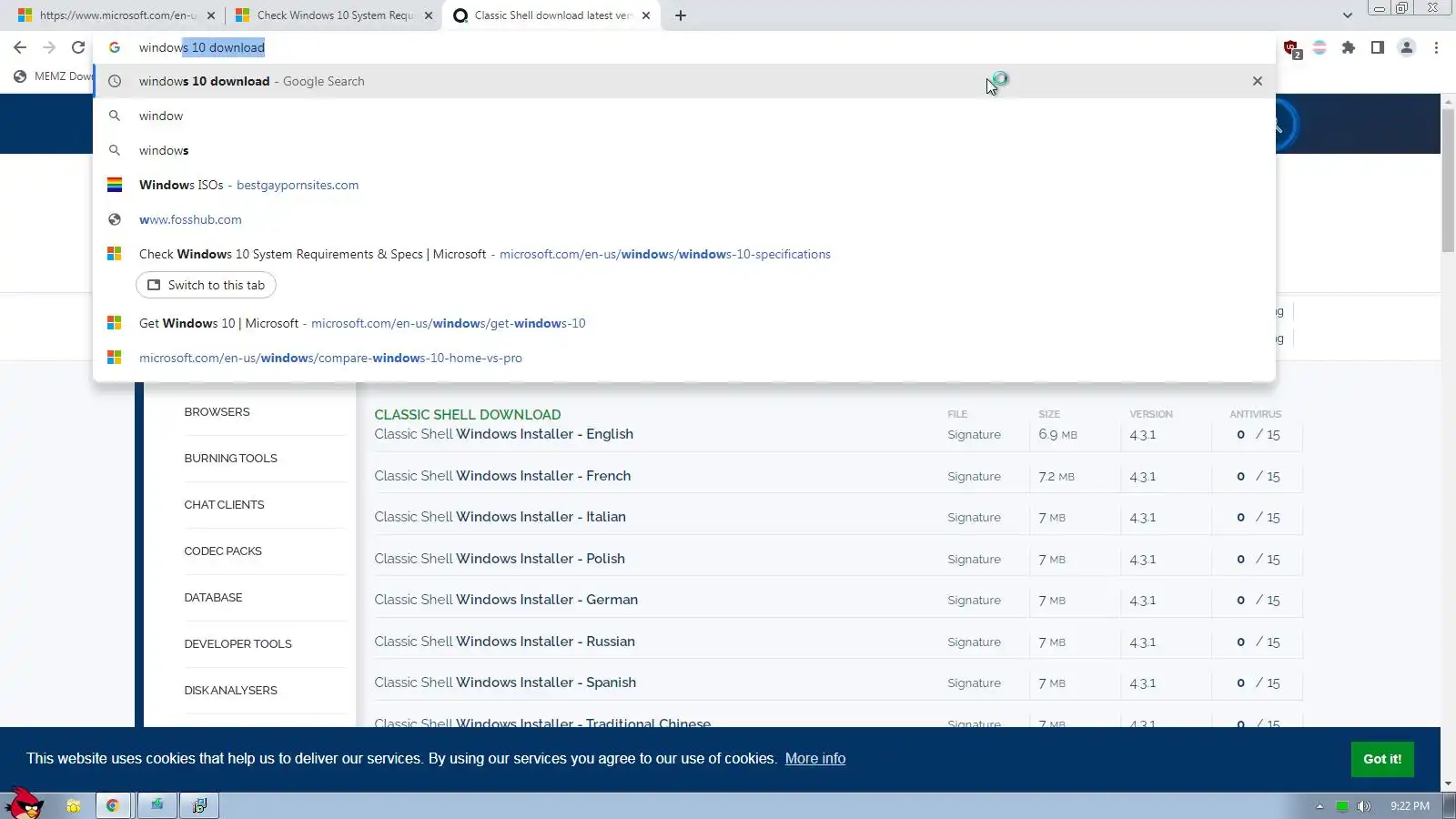This screenshot has width=1456, height=819.
Task: Open the blue monitor taskbar application icon
Action: 157,805
